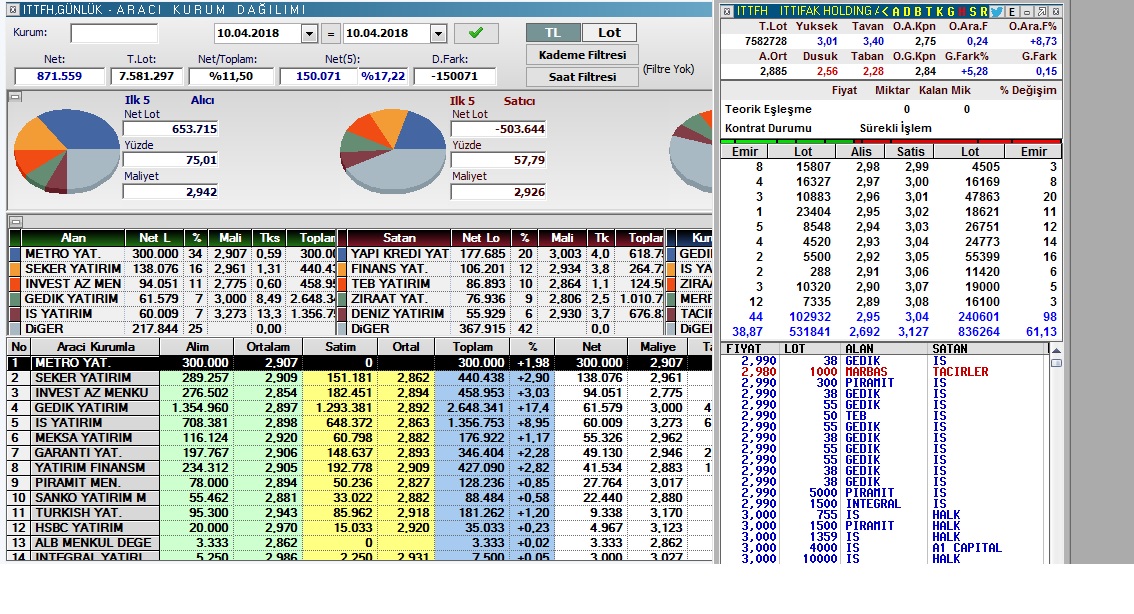
Task: Open Kademe Filtresi
Action: click(582, 55)
